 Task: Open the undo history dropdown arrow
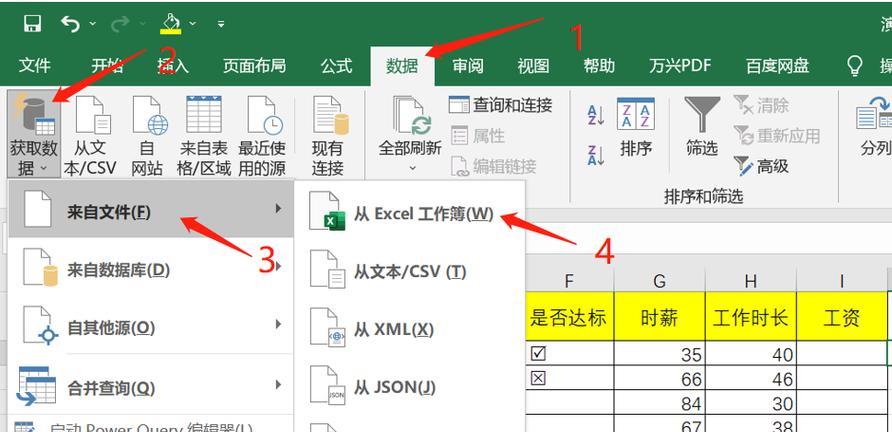tap(92, 24)
